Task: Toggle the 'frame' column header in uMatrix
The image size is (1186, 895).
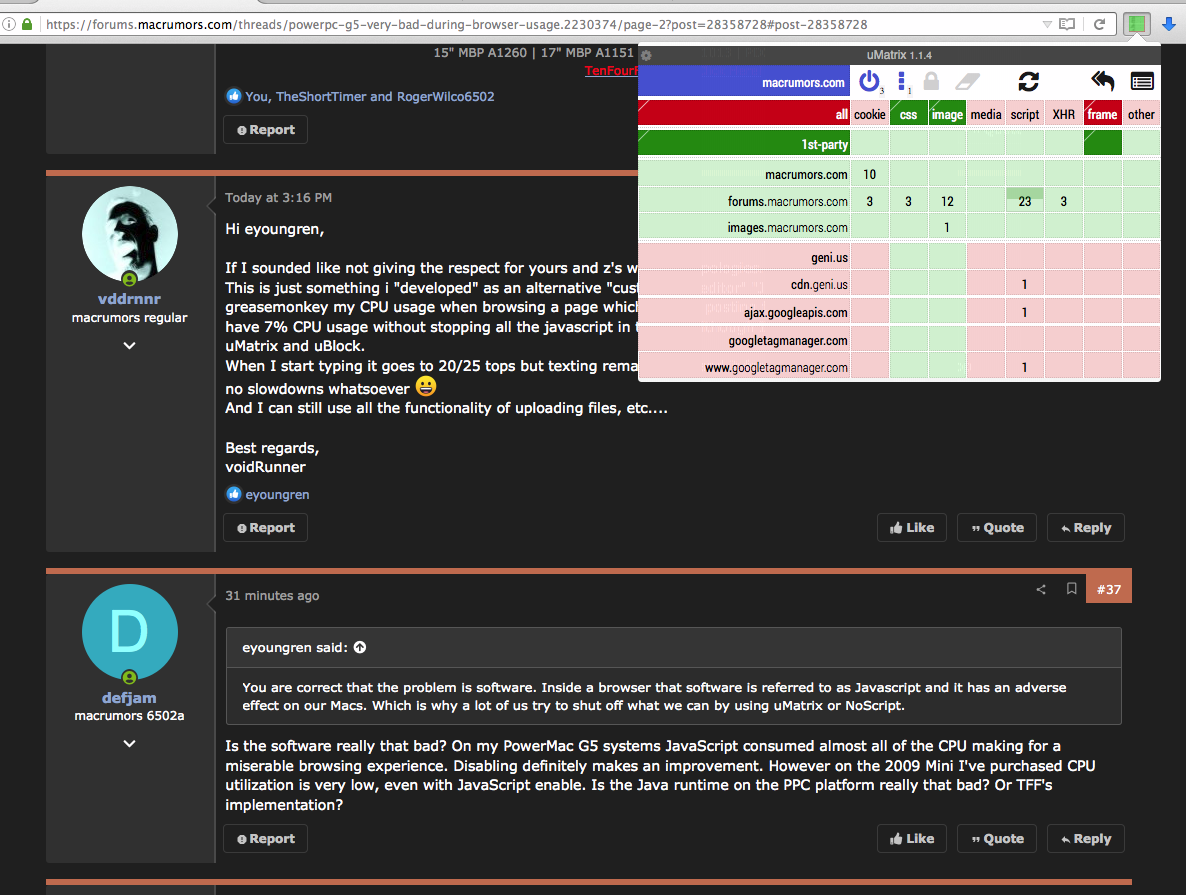Action: click(1103, 114)
